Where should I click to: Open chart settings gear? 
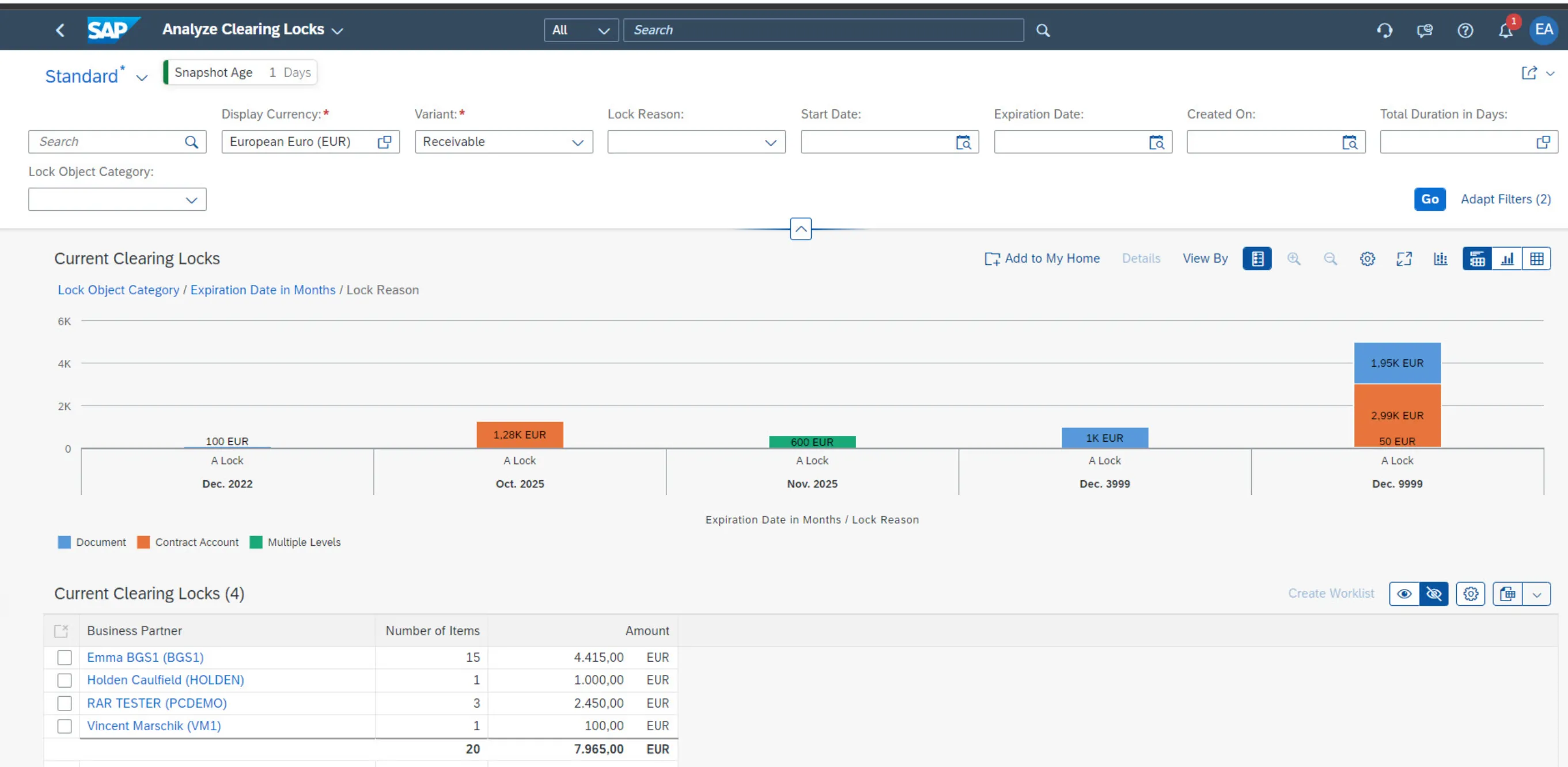pyautogui.click(x=1367, y=259)
